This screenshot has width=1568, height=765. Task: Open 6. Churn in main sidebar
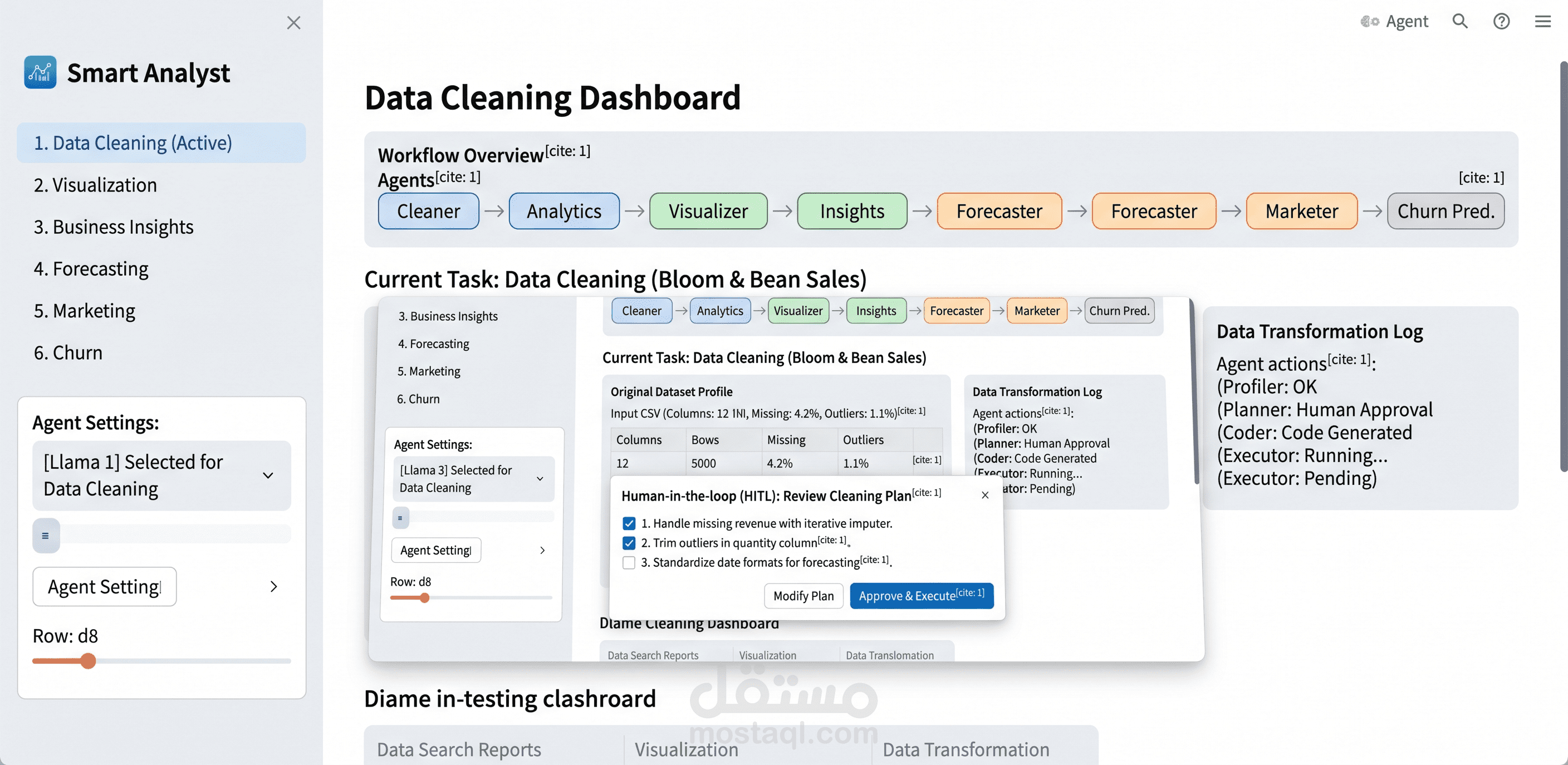(67, 353)
